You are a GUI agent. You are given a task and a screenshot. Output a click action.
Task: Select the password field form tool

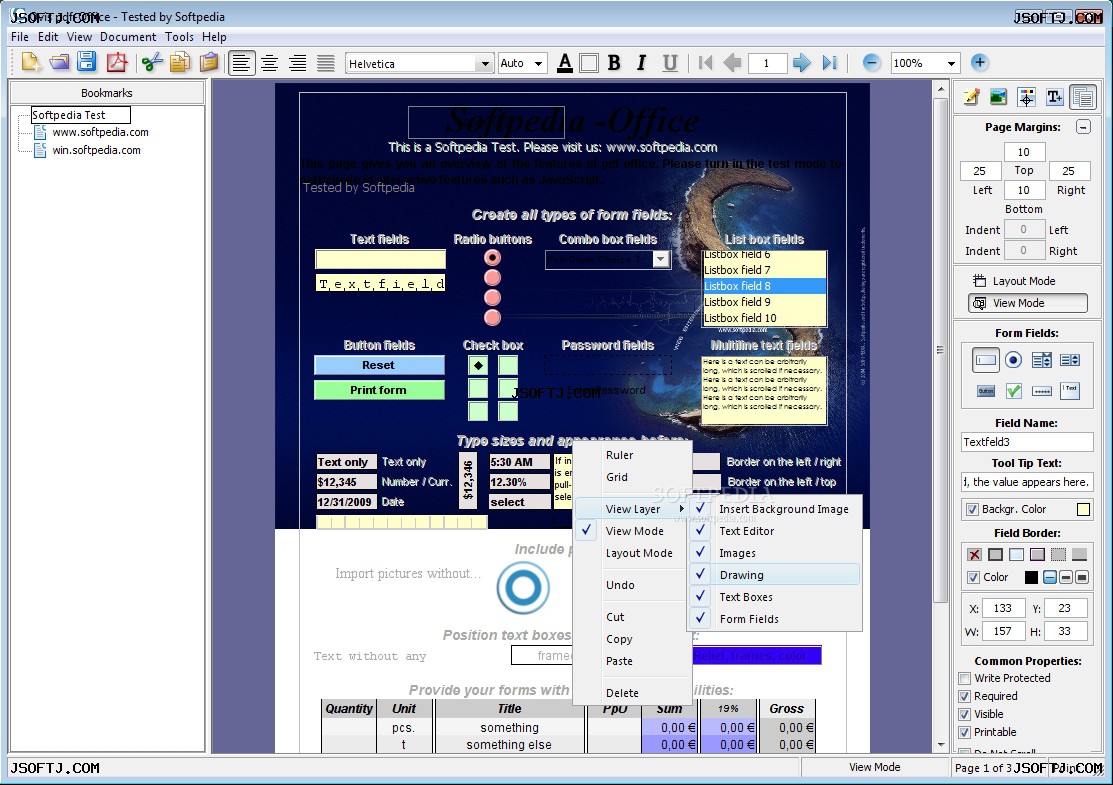click(x=1042, y=391)
